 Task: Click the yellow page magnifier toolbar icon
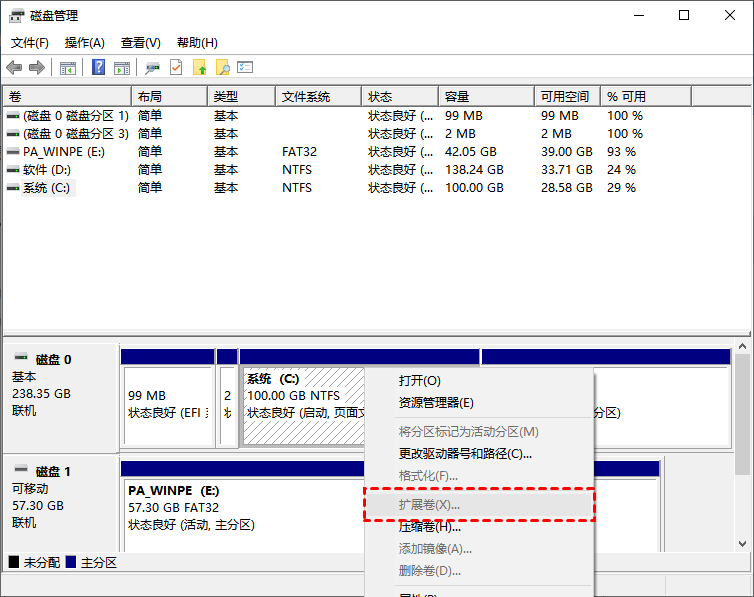(x=223, y=67)
